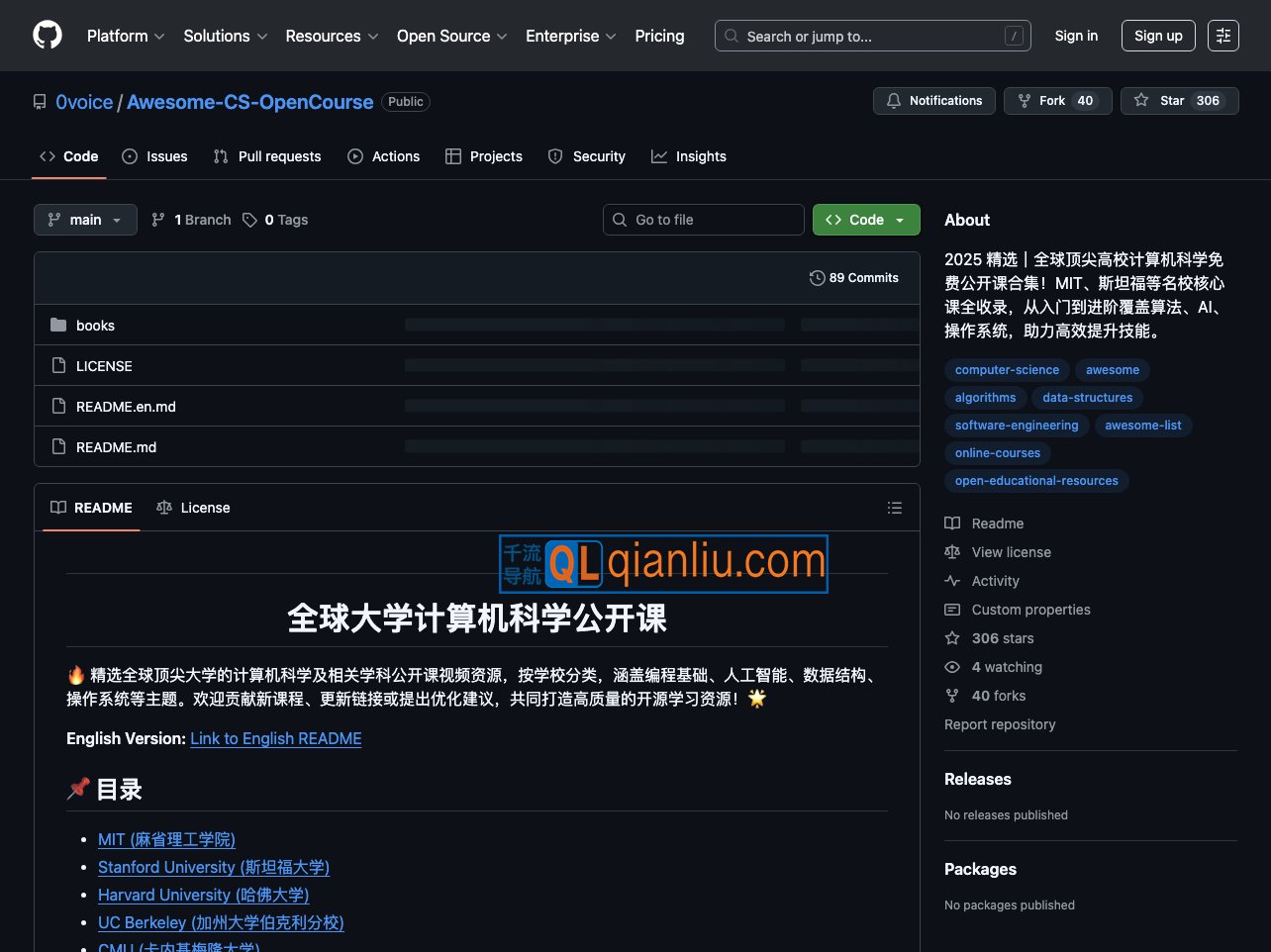Open the notifications bell icon
1271x952 pixels.
(x=894, y=100)
